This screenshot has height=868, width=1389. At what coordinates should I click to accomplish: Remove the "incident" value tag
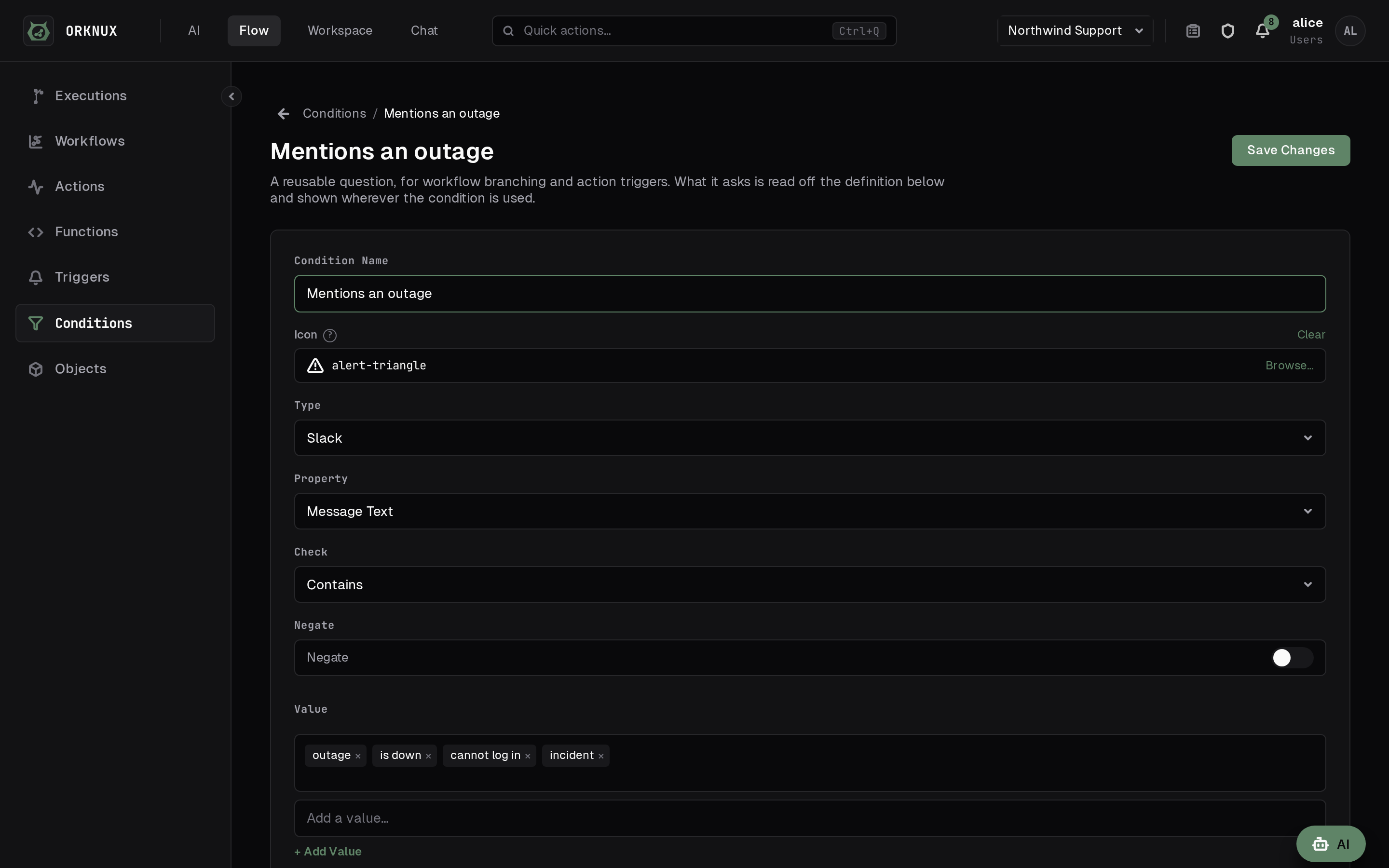pyautogui.click(x=601, y=756)
